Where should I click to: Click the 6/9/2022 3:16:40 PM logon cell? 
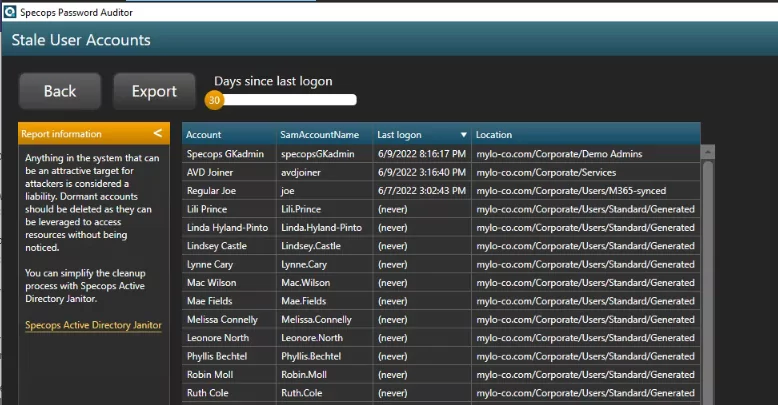click(x=422, y=172)
